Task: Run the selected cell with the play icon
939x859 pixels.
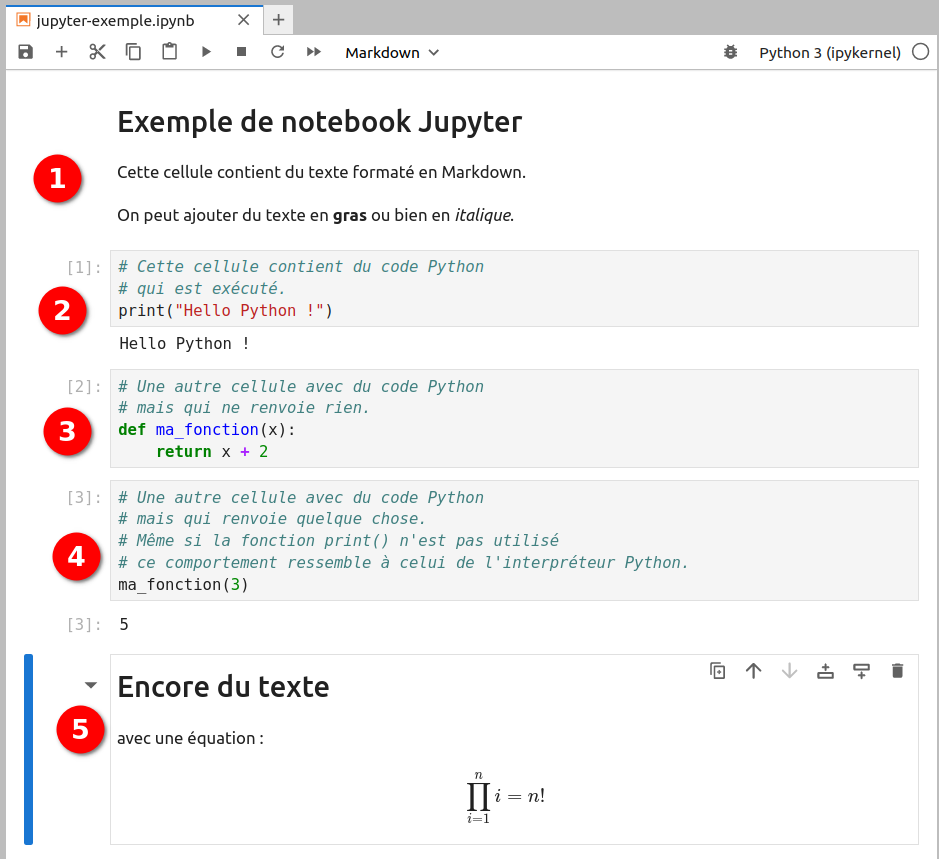Action: [206, 52]
